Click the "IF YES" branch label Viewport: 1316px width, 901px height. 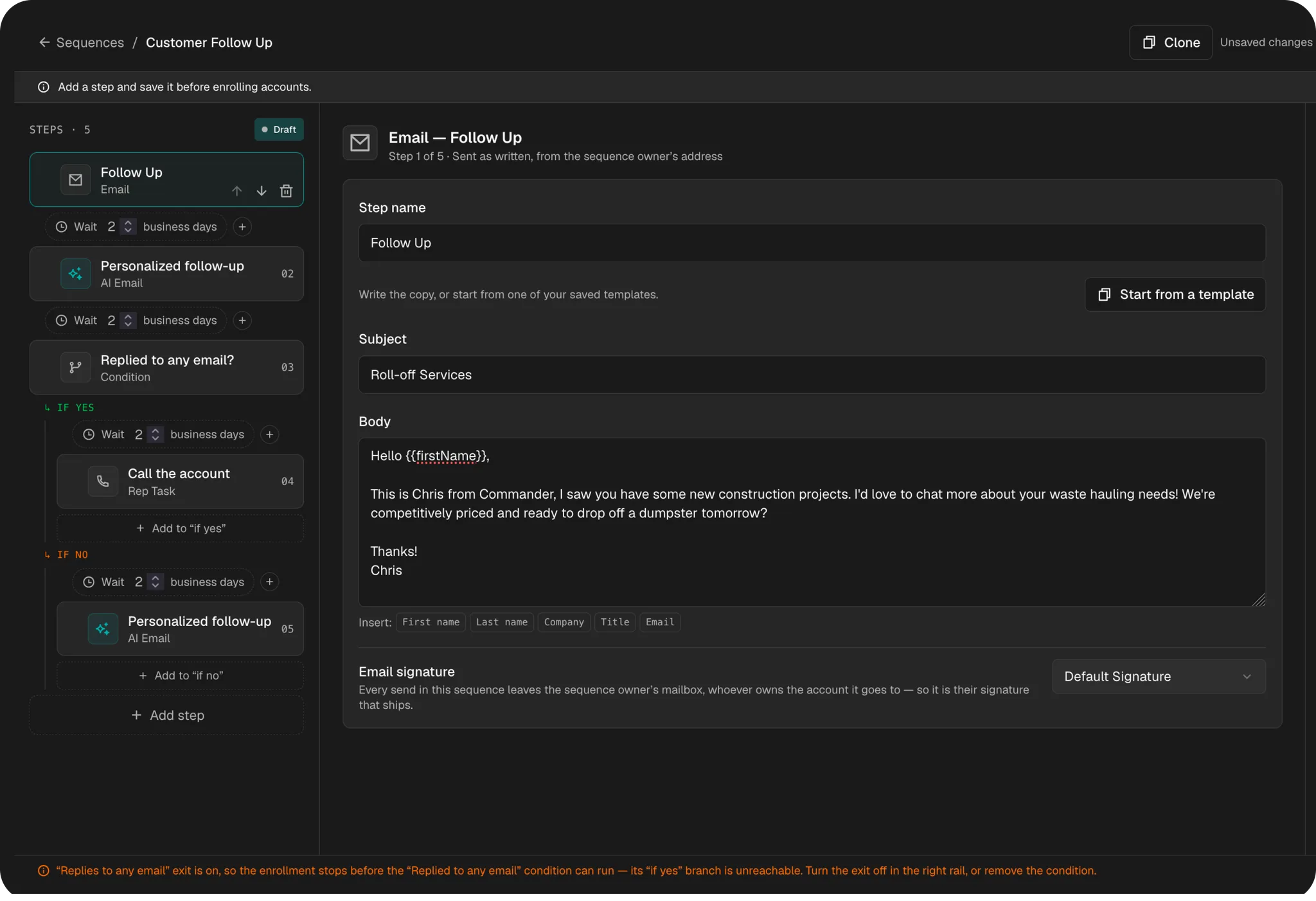76,407
